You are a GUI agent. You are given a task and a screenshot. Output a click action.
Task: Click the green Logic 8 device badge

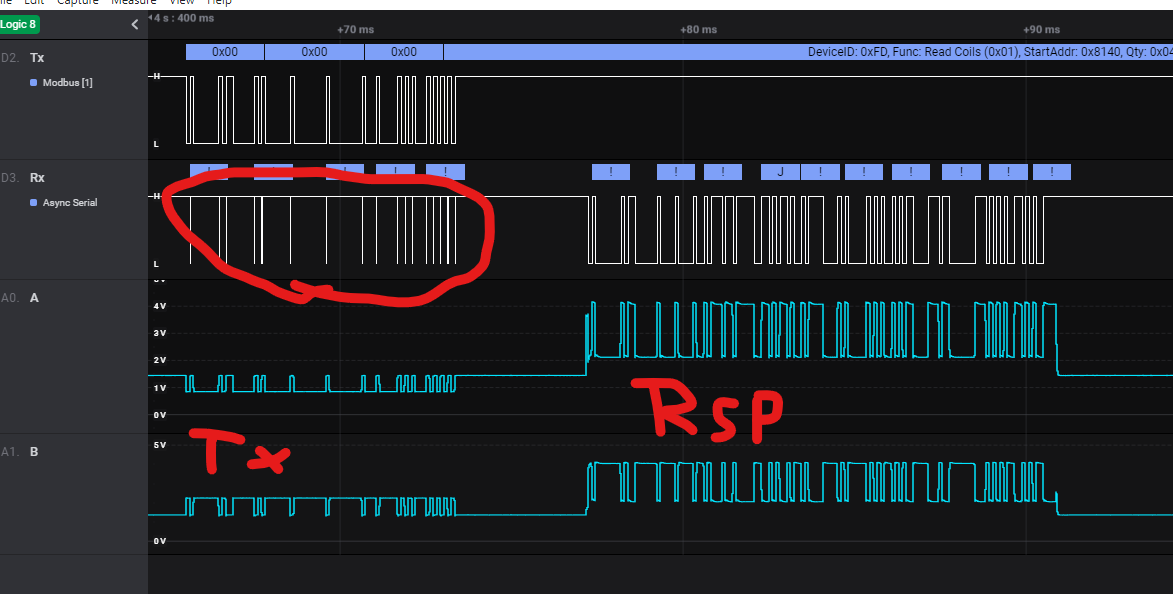click(19, 24)
